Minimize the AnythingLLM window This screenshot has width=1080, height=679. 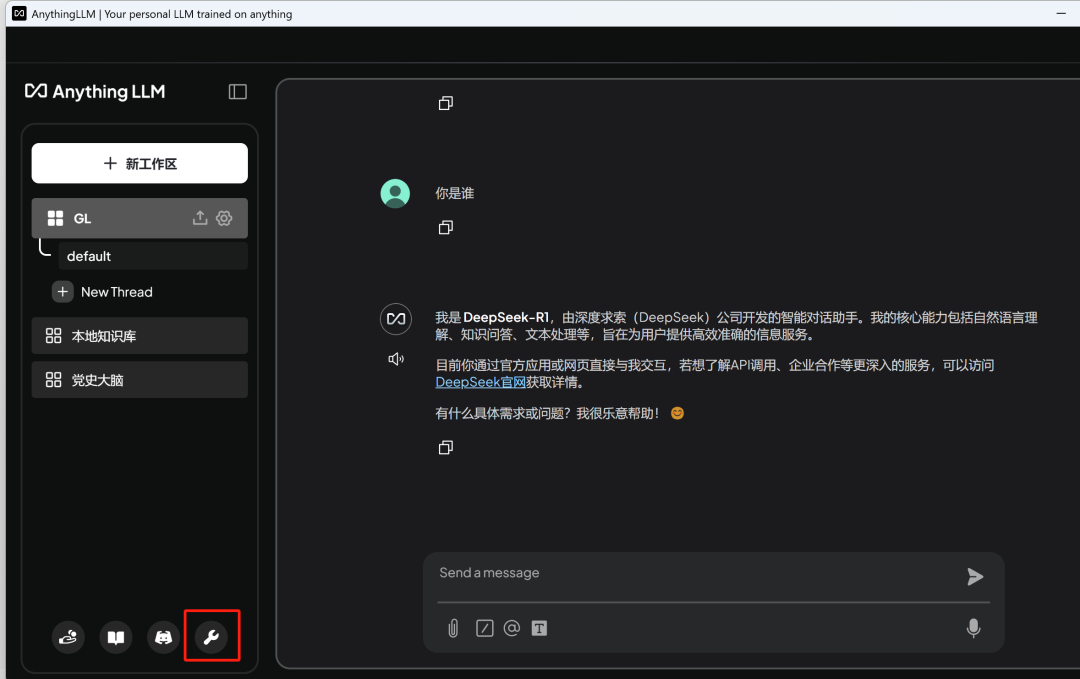(x=1061, y=13)
